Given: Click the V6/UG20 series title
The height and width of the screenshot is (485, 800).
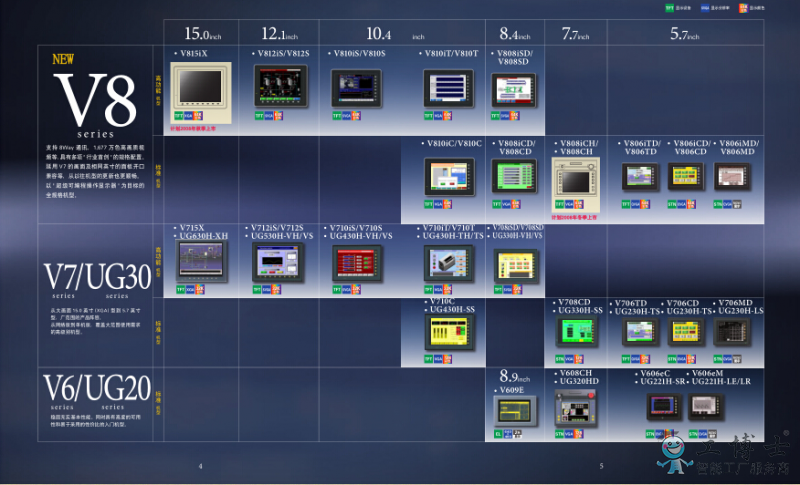Looking at the screenshot, I should coord(97,388).
